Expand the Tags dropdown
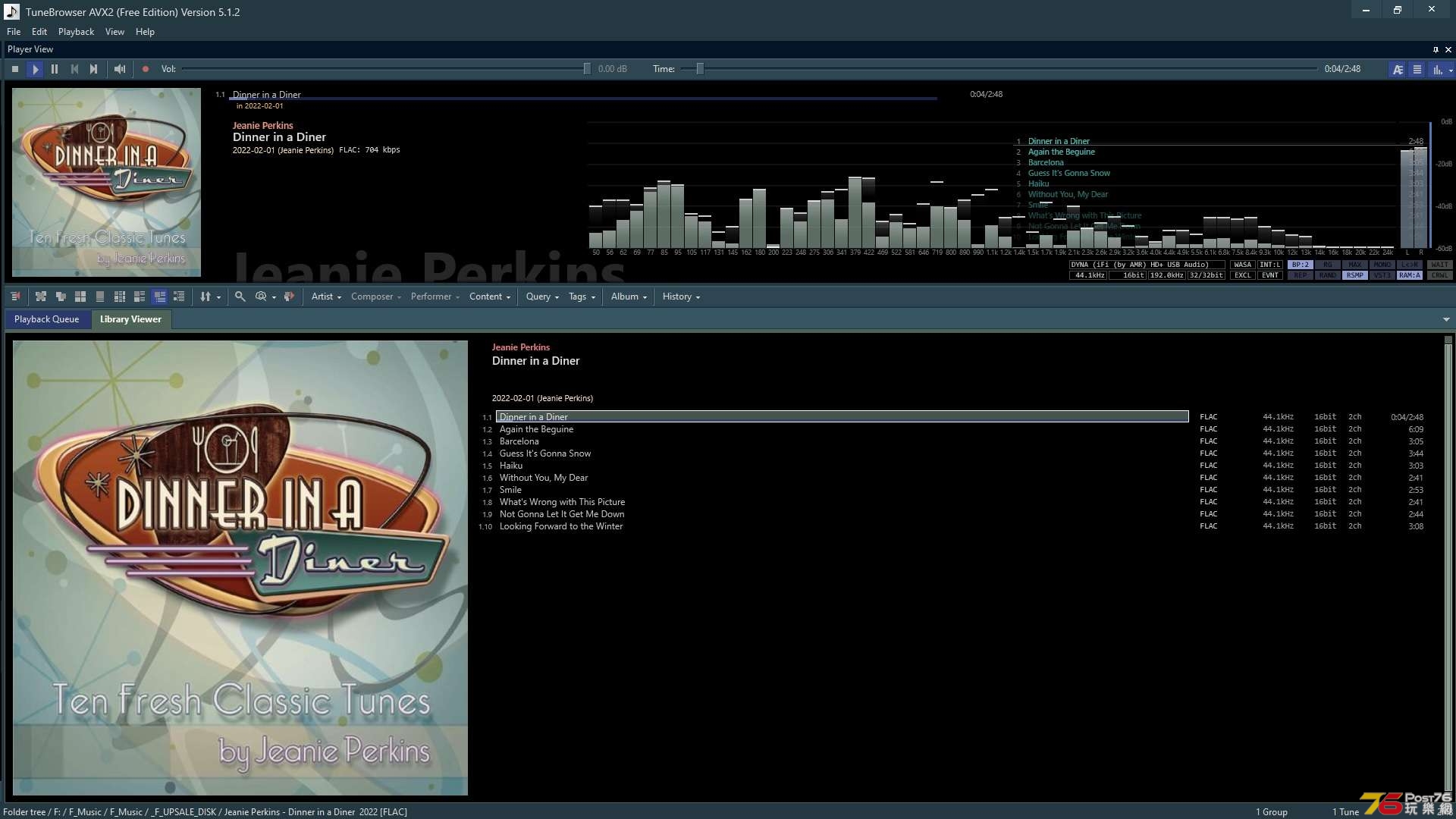 pyautogui.click(x=582, y=297)
